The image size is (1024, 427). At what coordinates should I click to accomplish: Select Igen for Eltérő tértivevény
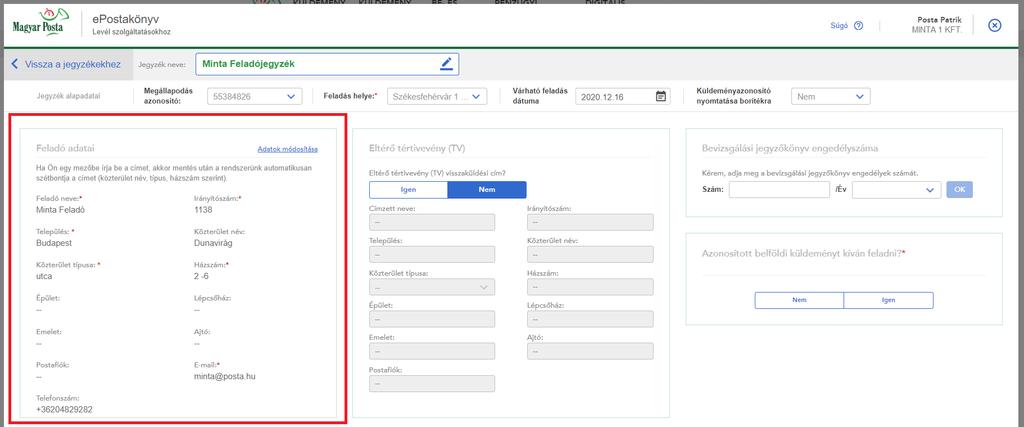[x=408, y=189]
